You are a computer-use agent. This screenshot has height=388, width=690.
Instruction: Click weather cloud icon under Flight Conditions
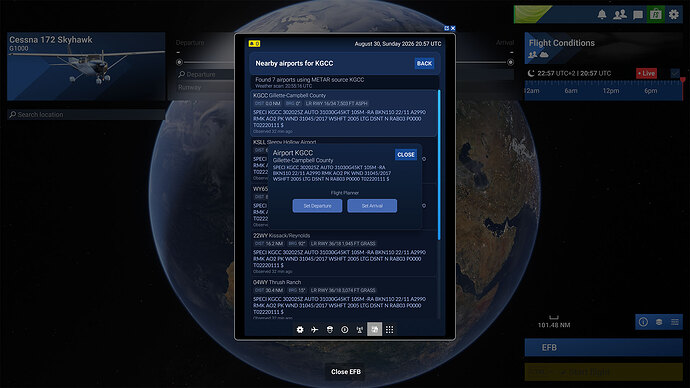pyautogui.click(x=544, y=55)
